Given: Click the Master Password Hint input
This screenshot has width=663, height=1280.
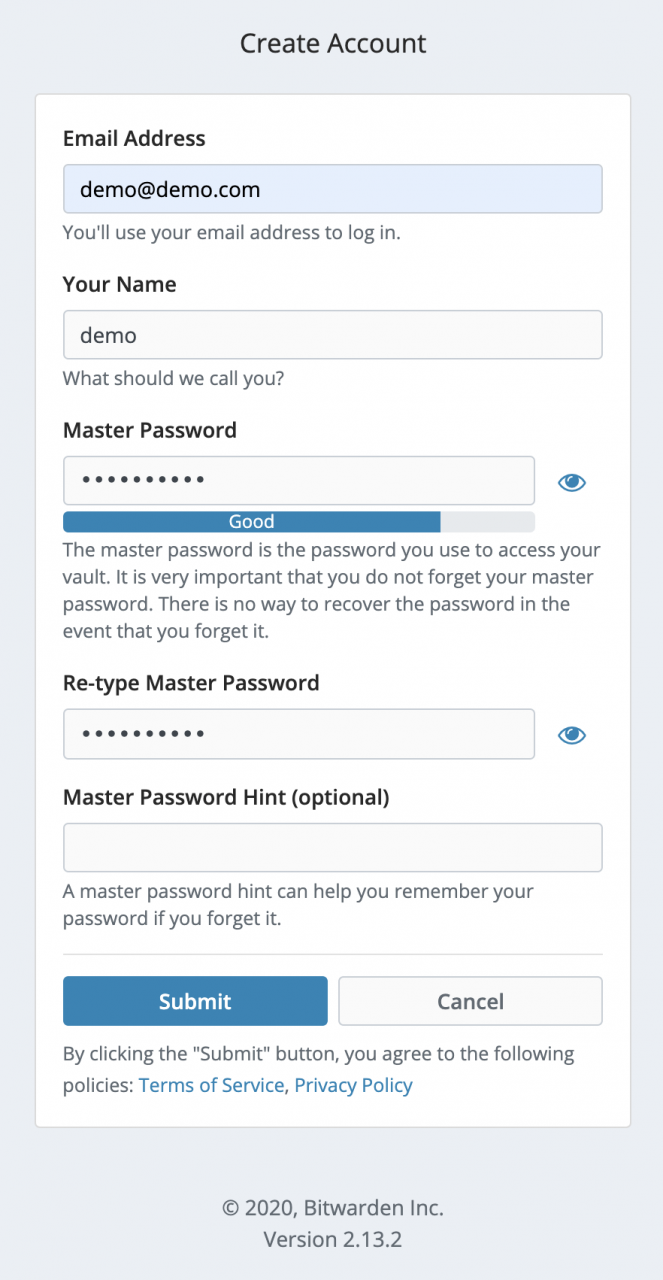Looking at the screenshot, I should (332, 848).
